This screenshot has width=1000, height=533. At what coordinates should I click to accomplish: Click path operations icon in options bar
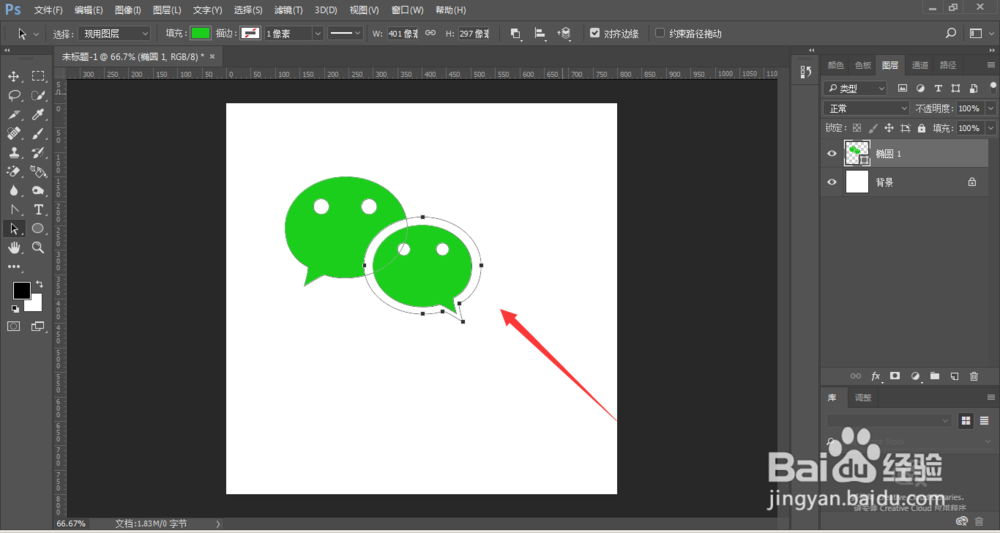tap(516, 34)
